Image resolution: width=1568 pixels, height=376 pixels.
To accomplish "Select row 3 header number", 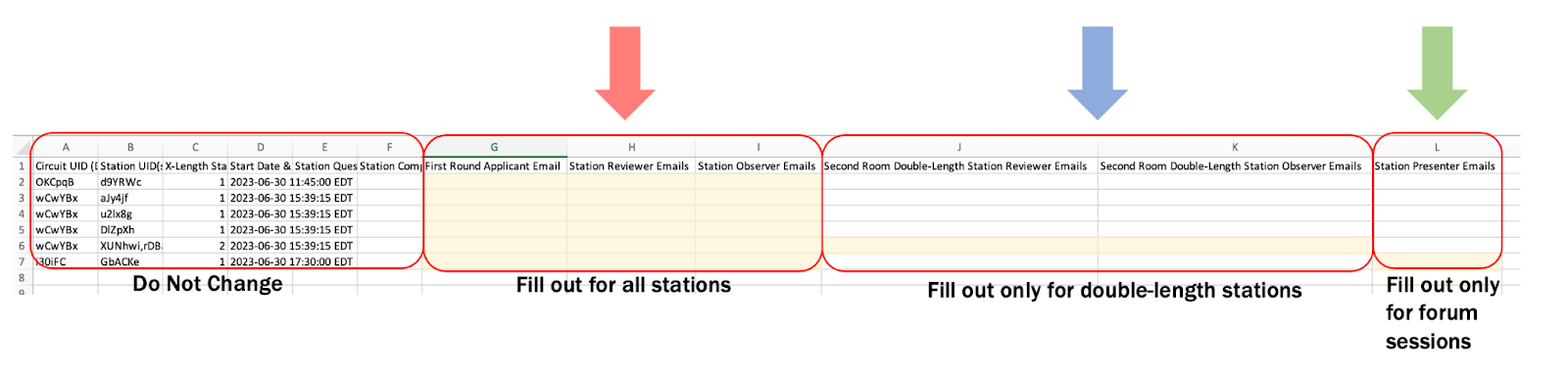I will point(22,198).
